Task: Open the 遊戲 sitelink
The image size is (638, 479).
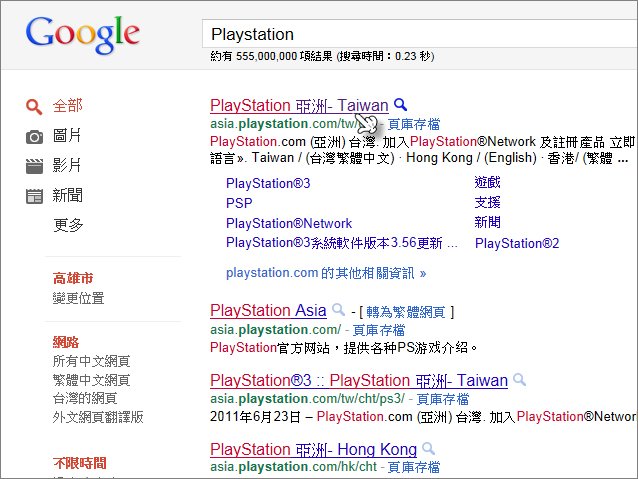Action: click(x=487, y=182)
